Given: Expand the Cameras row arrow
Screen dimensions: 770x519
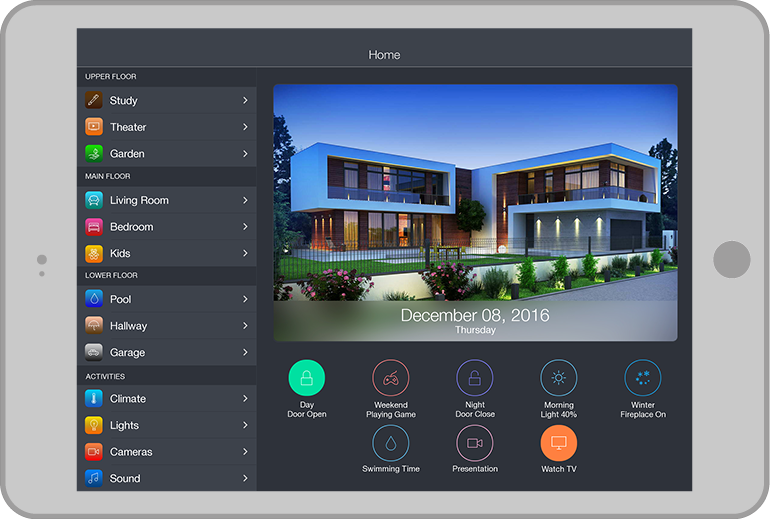Looking at the screenshot, I should pyautogui.click(x=245, y=451).
